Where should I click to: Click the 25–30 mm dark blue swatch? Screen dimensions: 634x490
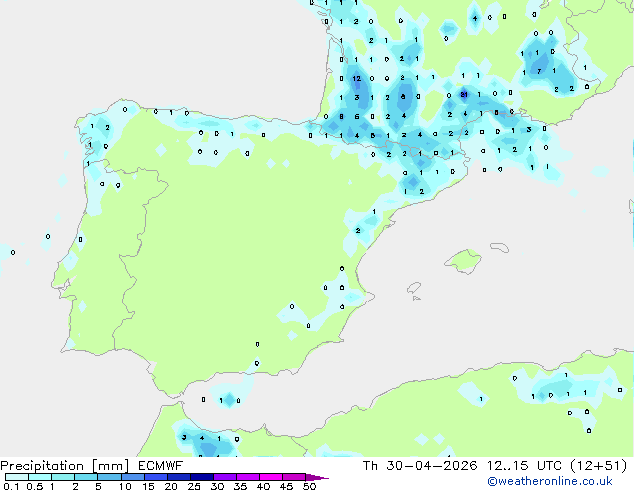202,477
